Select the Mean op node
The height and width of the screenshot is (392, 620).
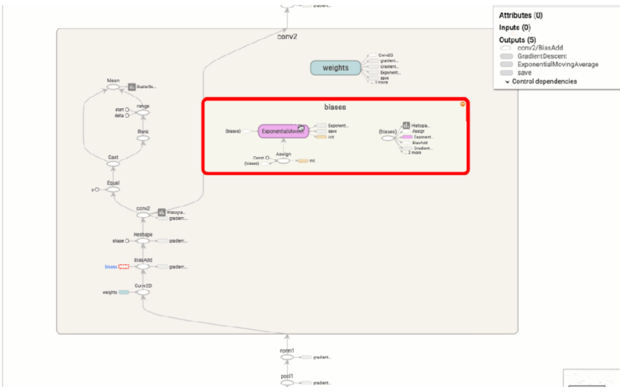point(113,87)
